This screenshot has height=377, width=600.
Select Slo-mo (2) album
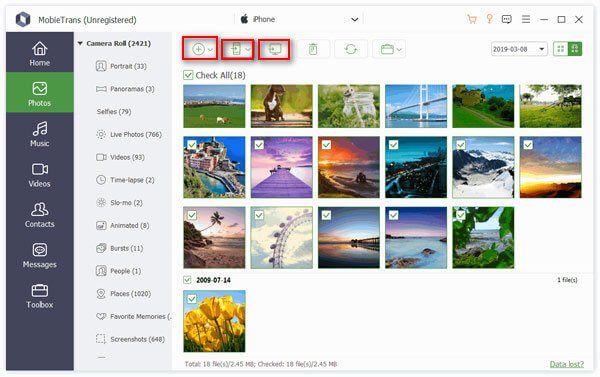click(119, 203)
